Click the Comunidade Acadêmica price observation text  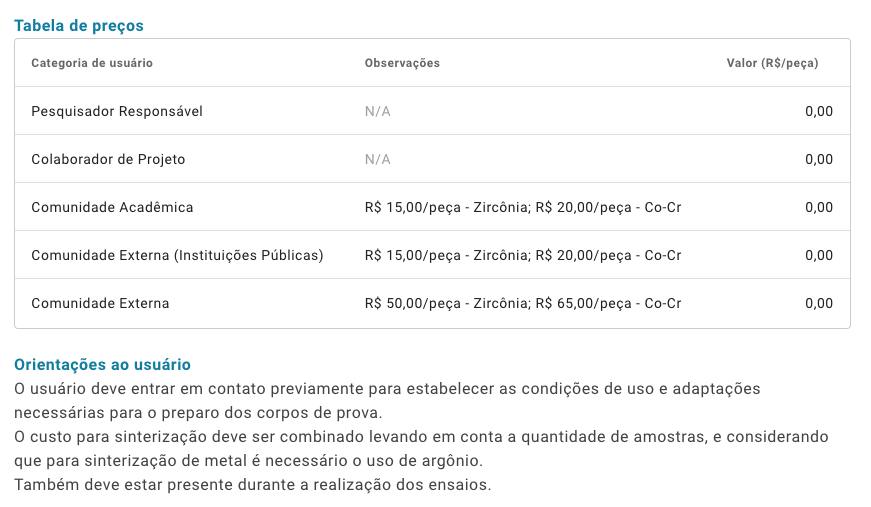(x=523, y=207)
